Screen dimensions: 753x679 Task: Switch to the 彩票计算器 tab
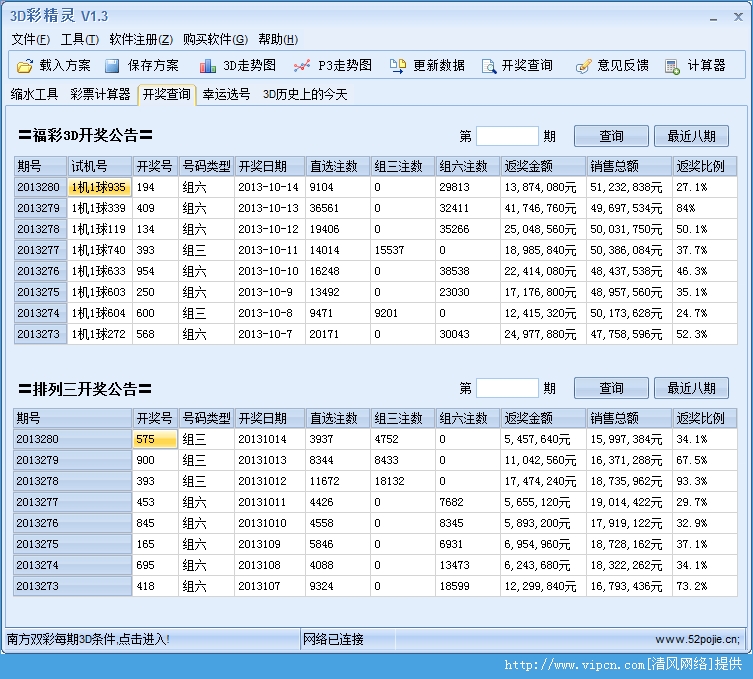(x=100, y=94)
